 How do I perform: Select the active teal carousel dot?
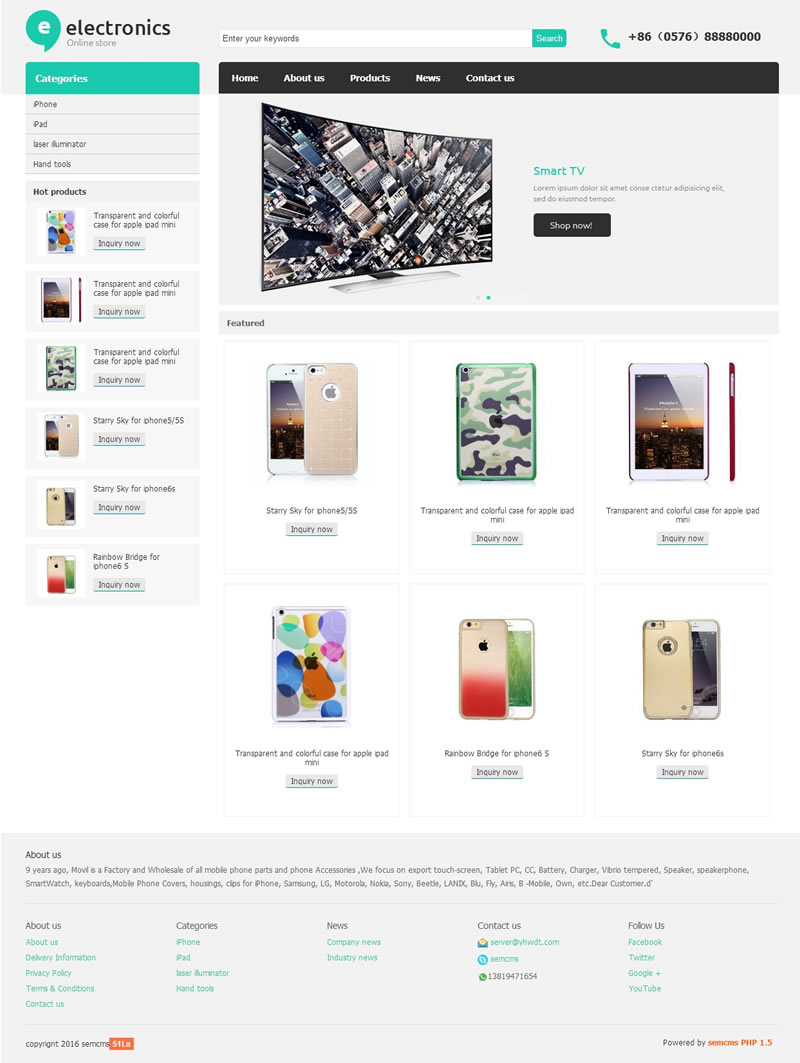(489, 298)
